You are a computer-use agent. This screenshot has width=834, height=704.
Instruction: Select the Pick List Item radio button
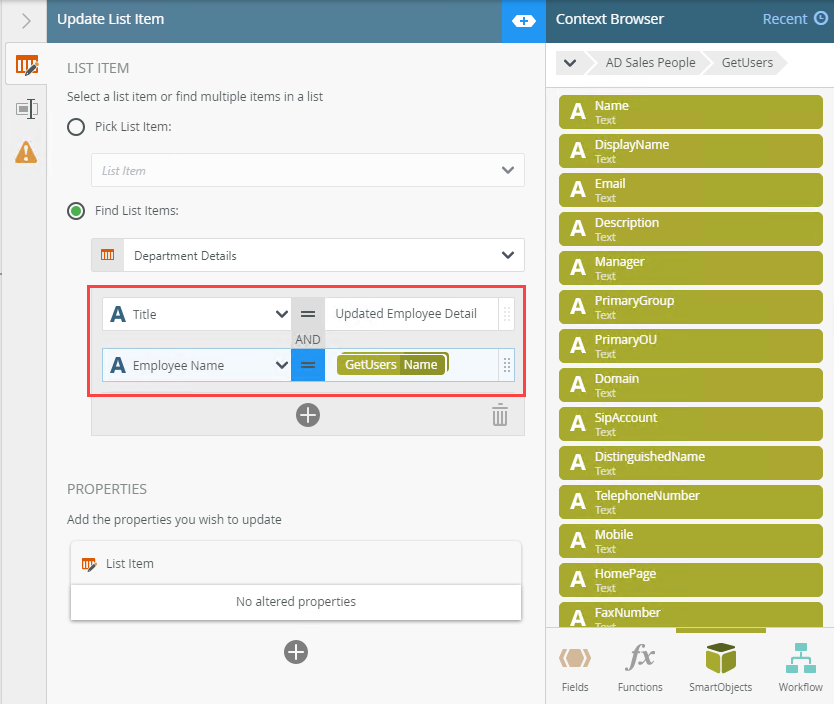[76, 127]
